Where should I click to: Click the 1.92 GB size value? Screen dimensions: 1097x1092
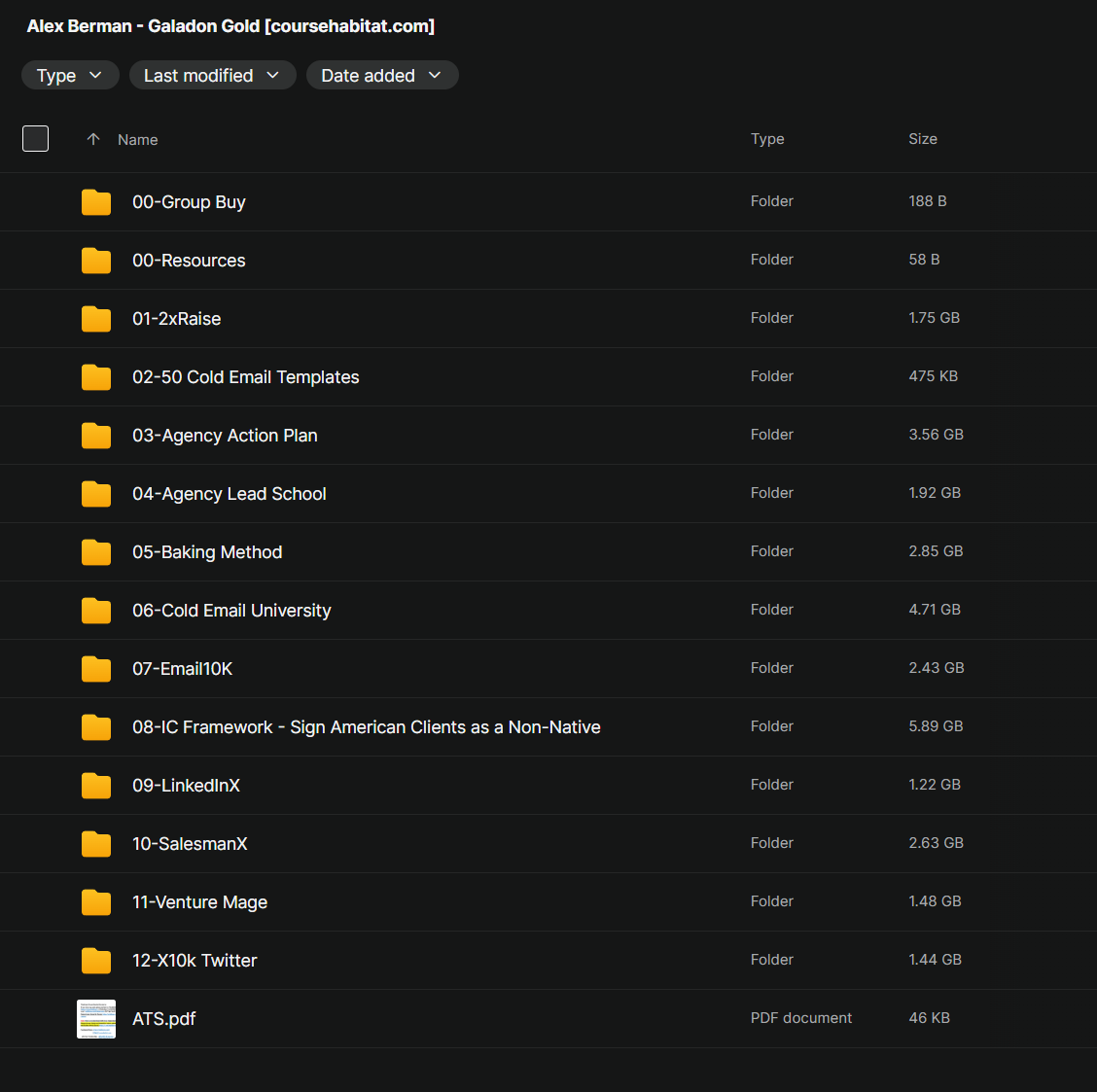click(x=935, y=493)
